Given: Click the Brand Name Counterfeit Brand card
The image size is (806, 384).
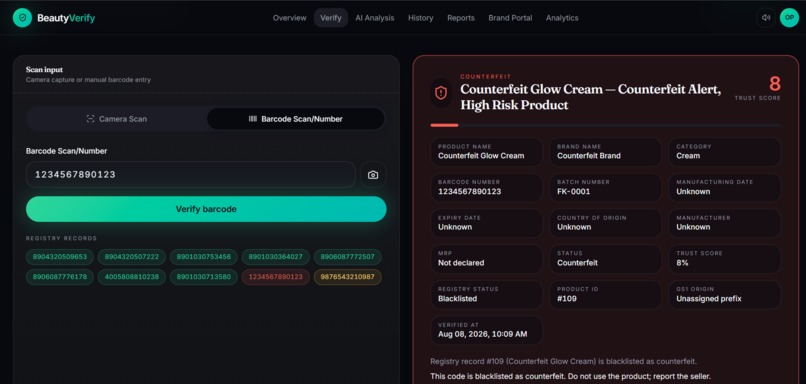Looking at the screenshot, I should [606, 152].
